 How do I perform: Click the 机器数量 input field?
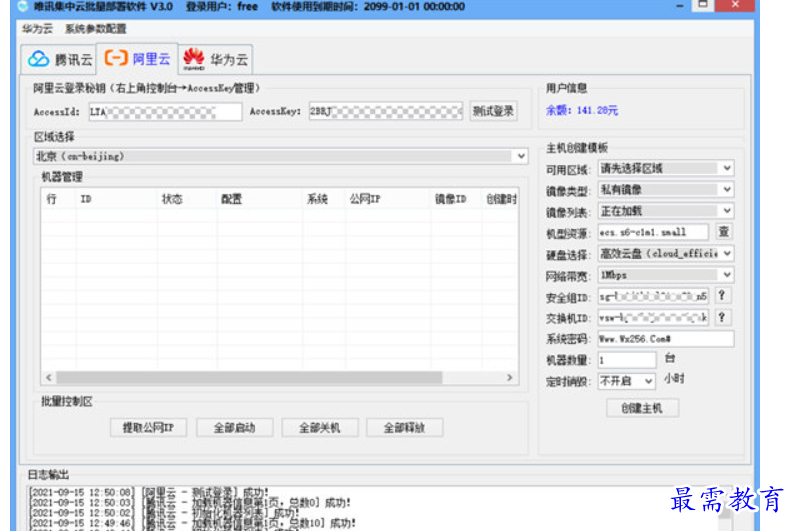627,360
